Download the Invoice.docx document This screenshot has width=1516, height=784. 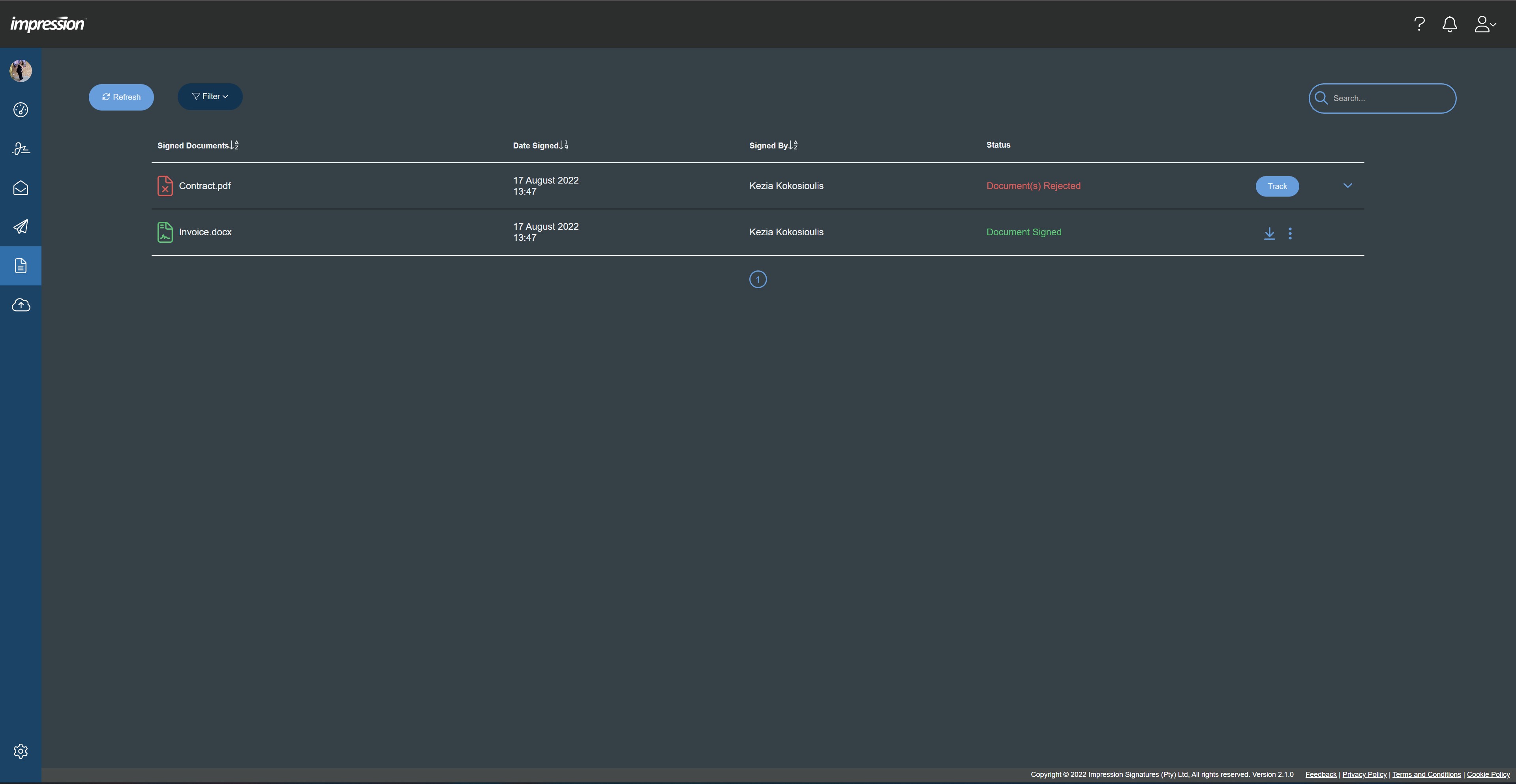1269,233
